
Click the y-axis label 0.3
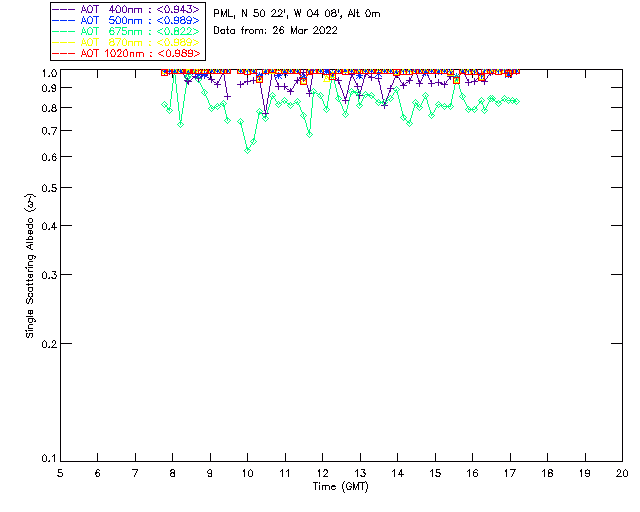click(x=49, y=275)
